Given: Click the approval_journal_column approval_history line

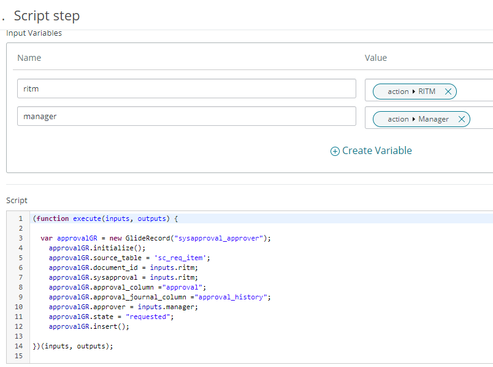Looking at the screenshot, I should point(160,297).
